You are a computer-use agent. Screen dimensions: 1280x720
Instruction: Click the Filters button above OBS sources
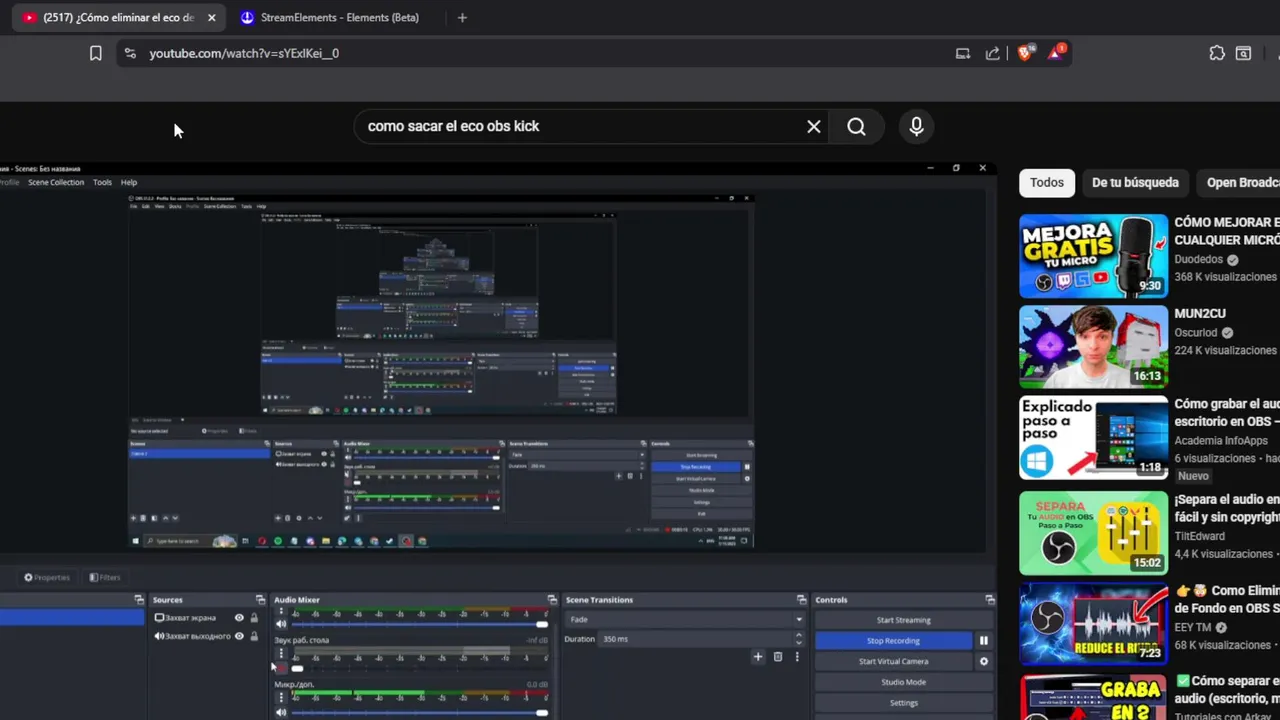tap(105, 577)
